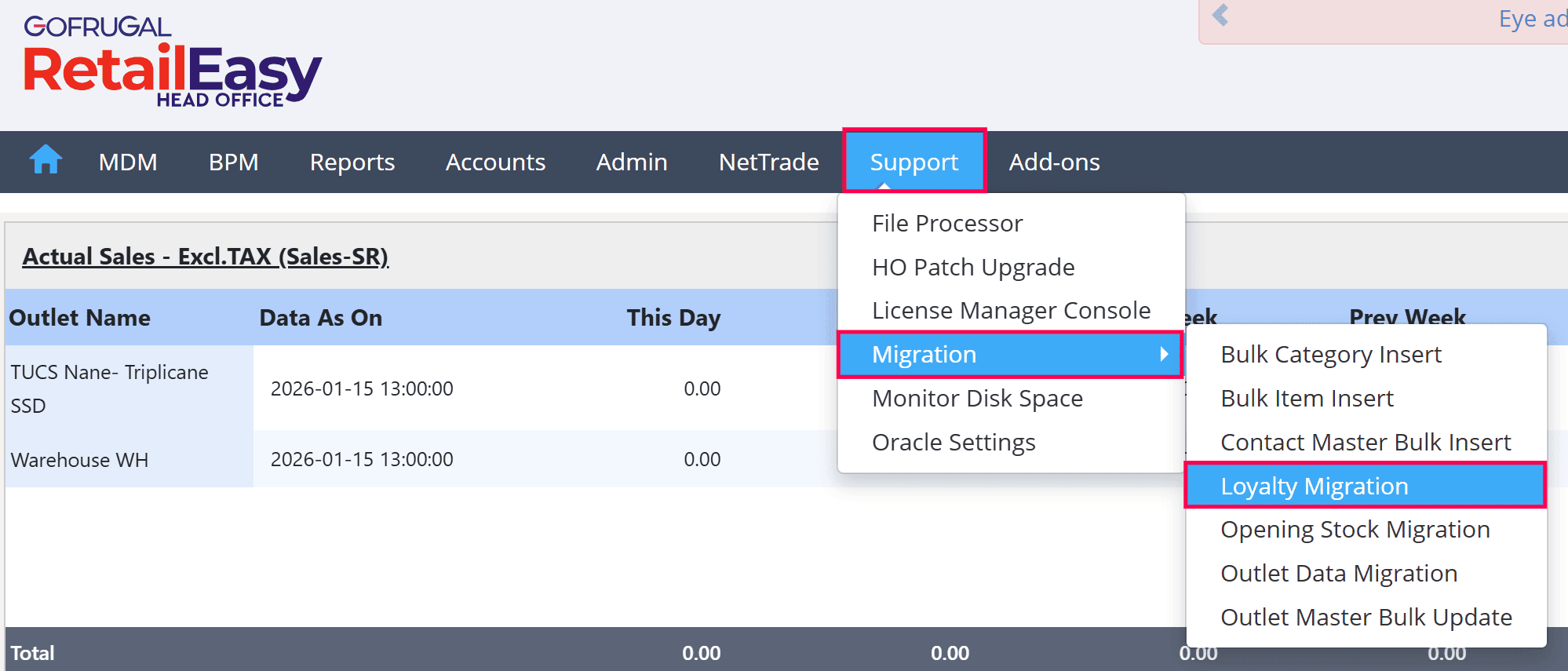Viewport: 1568px width, 671px height.
Task: Expand Migration submenu arrow
Action: [x=1164, y=354]
